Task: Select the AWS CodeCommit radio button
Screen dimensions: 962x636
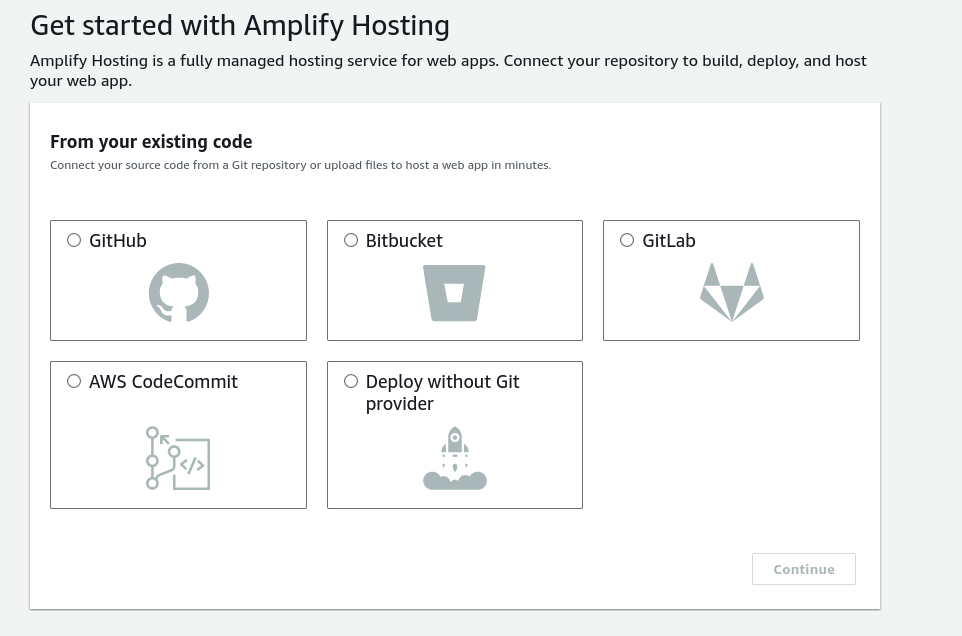Action: point(74,381)
